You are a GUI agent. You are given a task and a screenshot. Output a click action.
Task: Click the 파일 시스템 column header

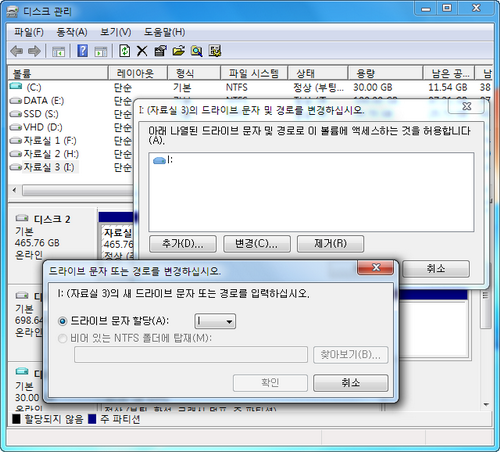pos(254,73)
